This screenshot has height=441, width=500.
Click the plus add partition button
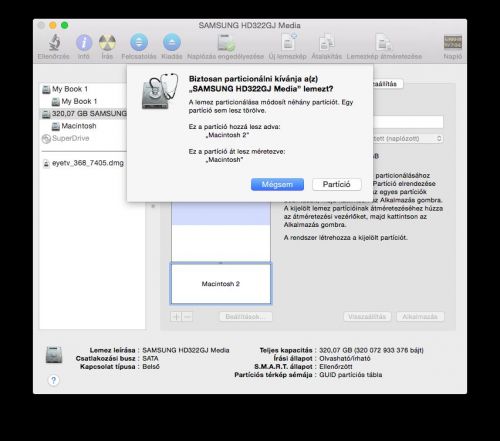pyautogui.click(x=176, y=316)
